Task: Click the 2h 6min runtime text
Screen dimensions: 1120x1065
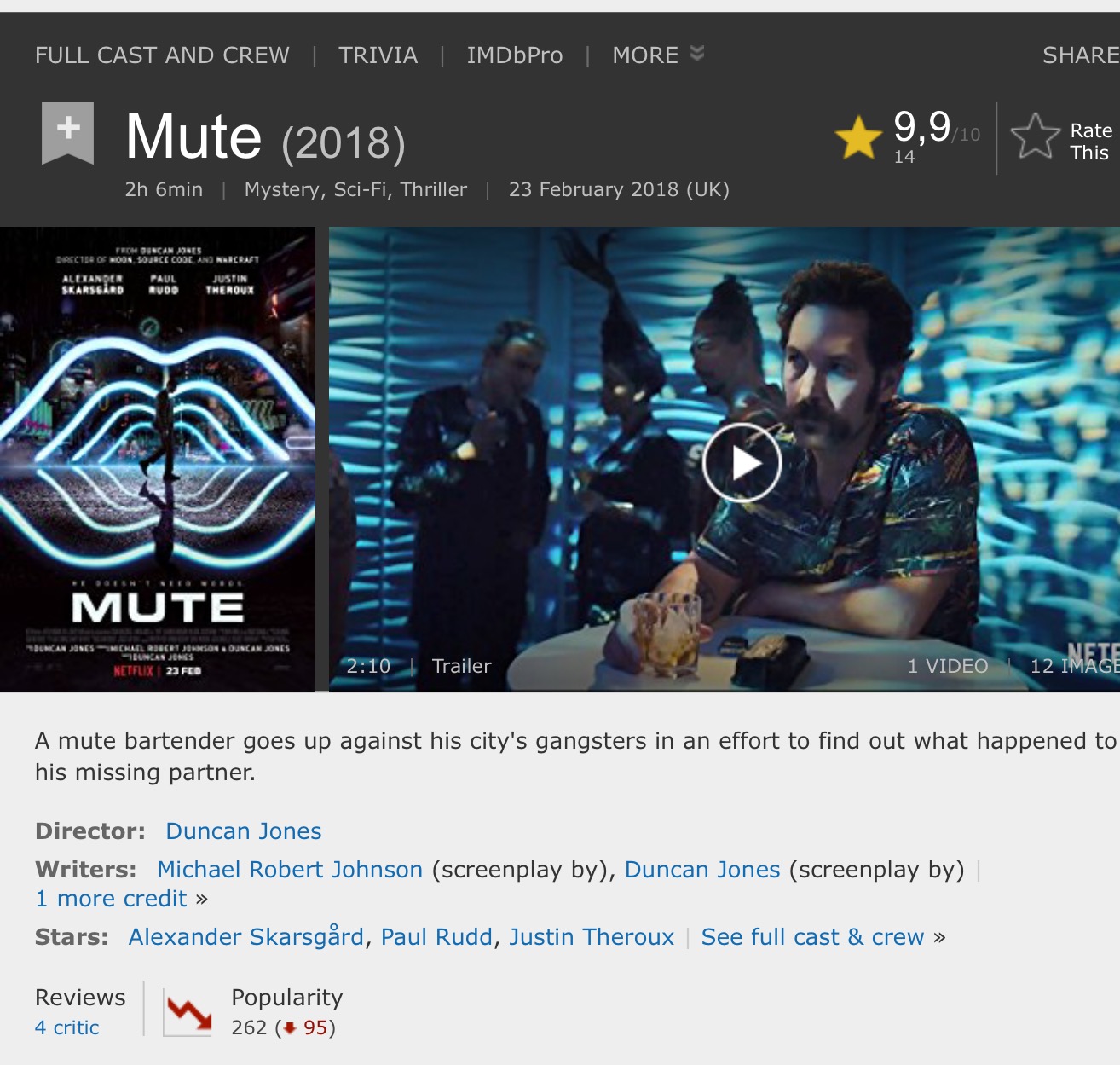Action: pos(164,189)
